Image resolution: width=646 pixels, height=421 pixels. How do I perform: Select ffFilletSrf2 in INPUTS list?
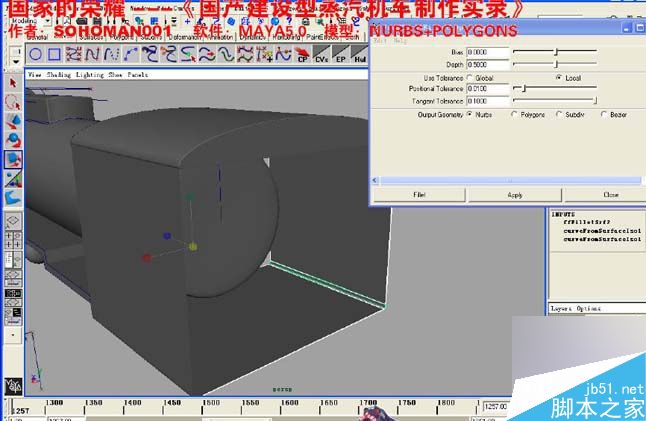tap(587, 222)
